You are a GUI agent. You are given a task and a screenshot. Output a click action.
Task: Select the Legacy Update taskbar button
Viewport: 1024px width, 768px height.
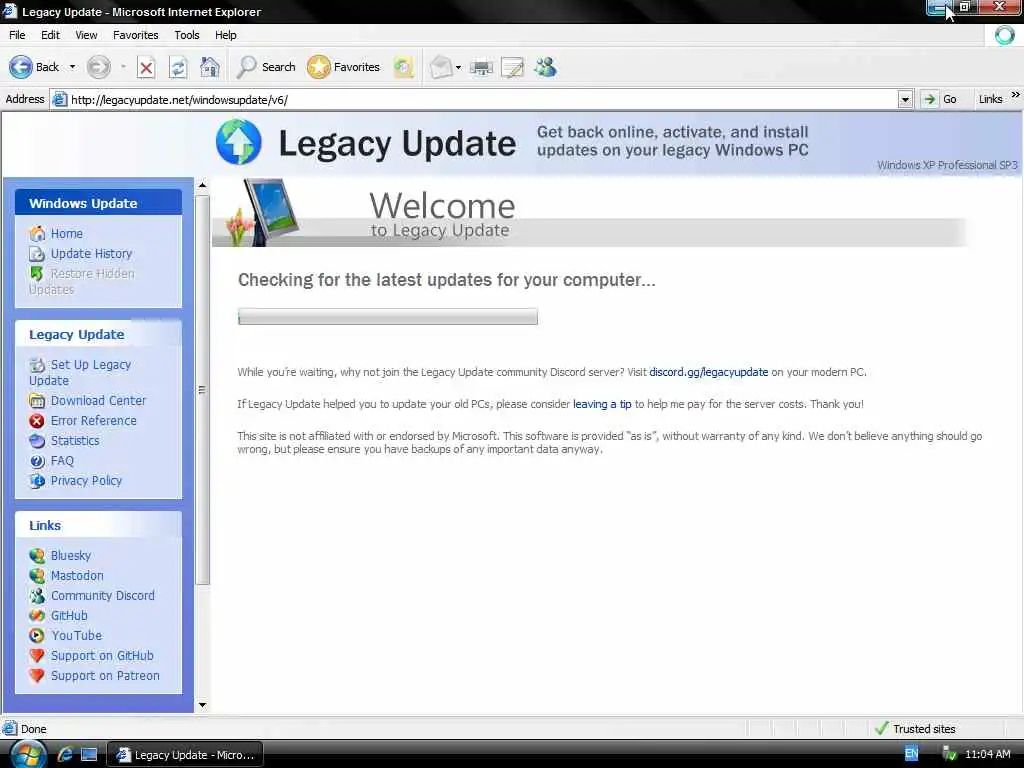[x=185, y=754]
